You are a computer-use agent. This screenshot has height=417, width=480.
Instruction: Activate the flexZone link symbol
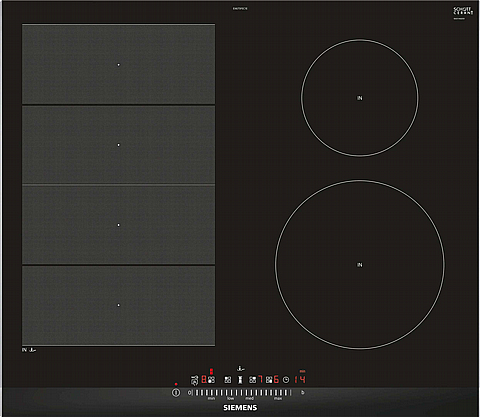click(240, 380)
